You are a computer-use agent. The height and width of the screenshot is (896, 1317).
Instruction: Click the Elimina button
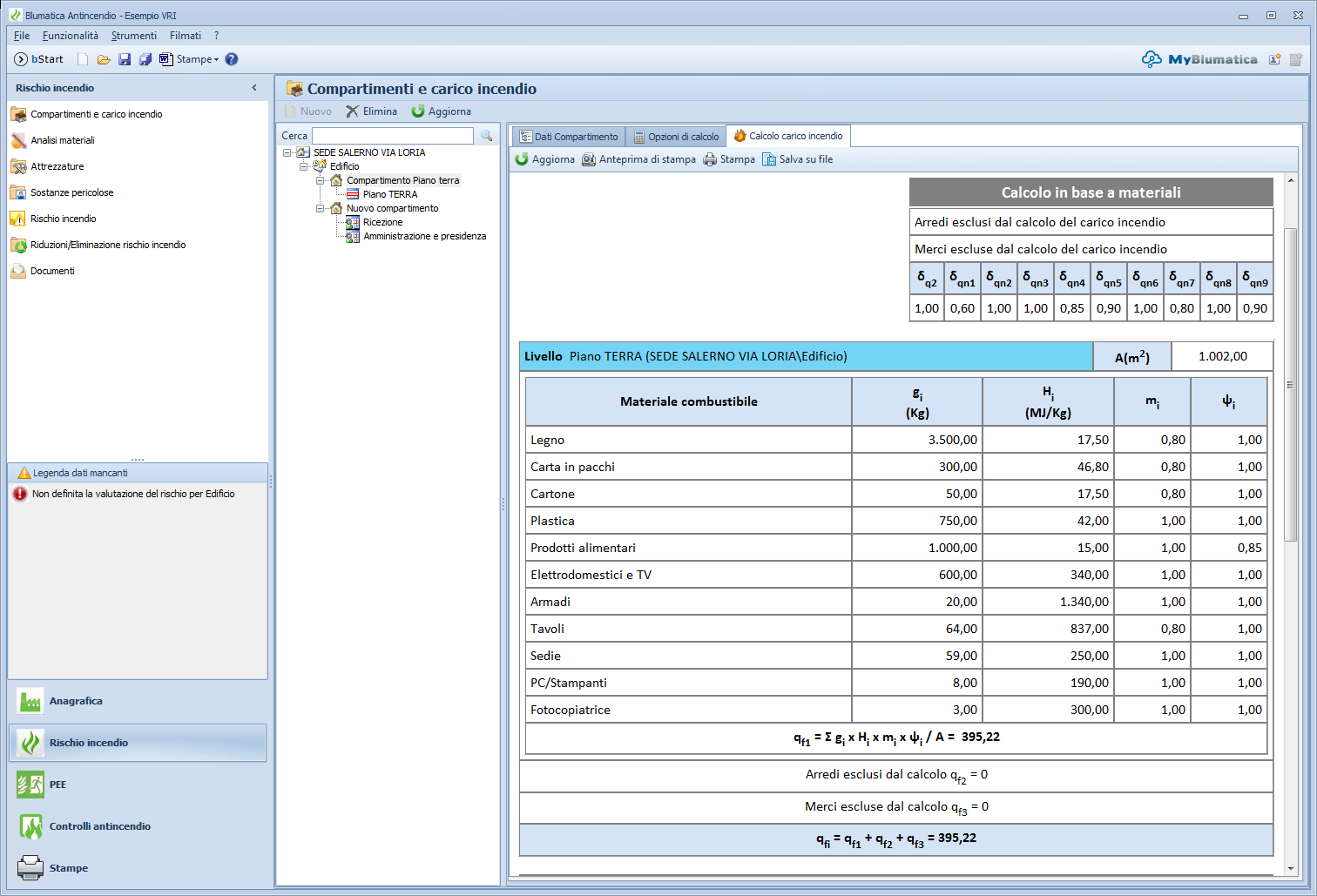371,111
